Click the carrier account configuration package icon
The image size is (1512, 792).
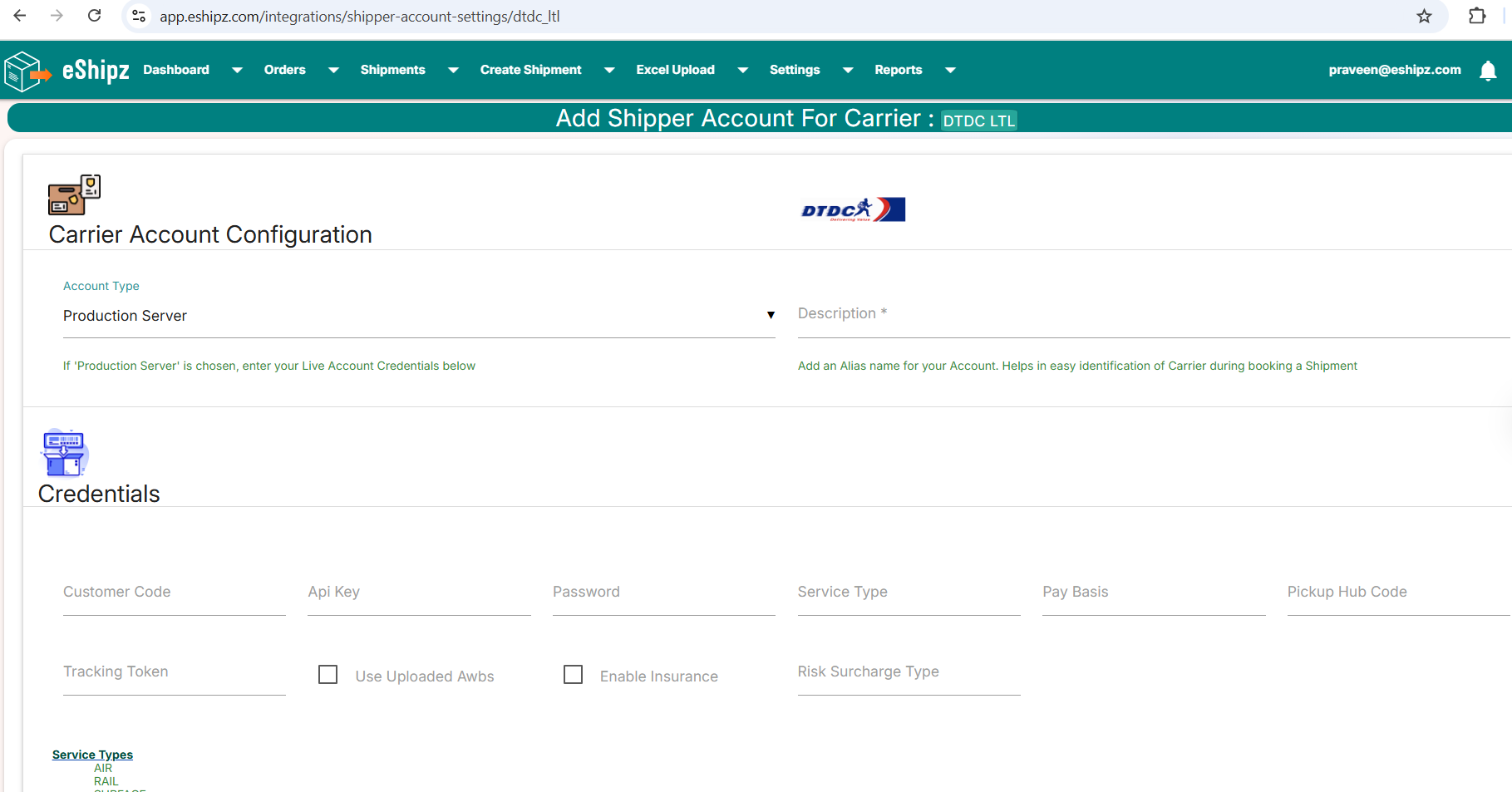click(74, 194)
